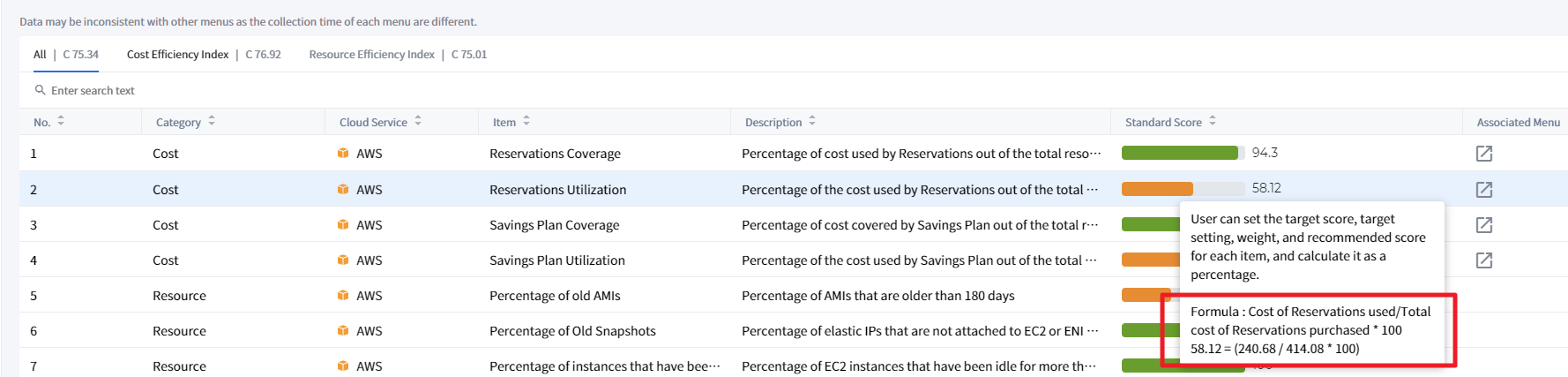
Task: Open associated menu for Savings Plan Utilization
Action: [1483, 260]
